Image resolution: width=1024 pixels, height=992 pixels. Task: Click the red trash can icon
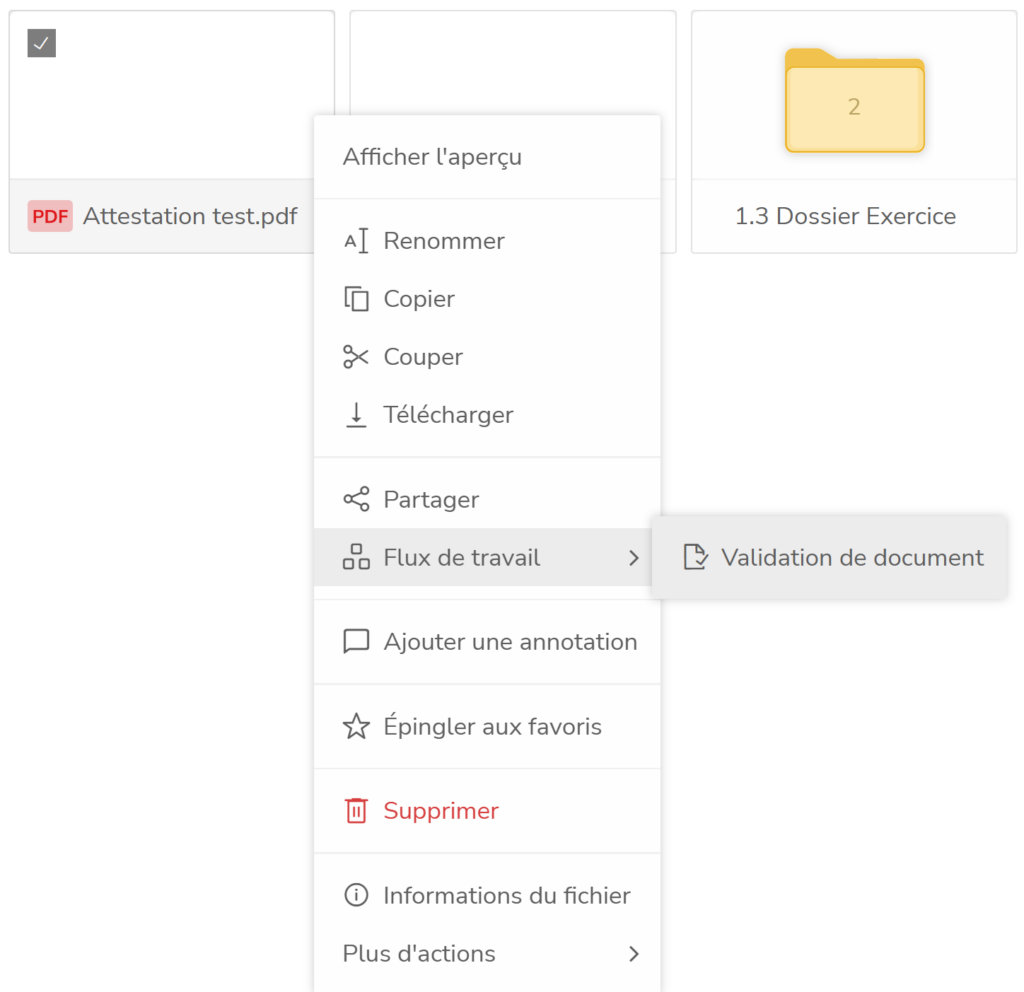(356, 811)
